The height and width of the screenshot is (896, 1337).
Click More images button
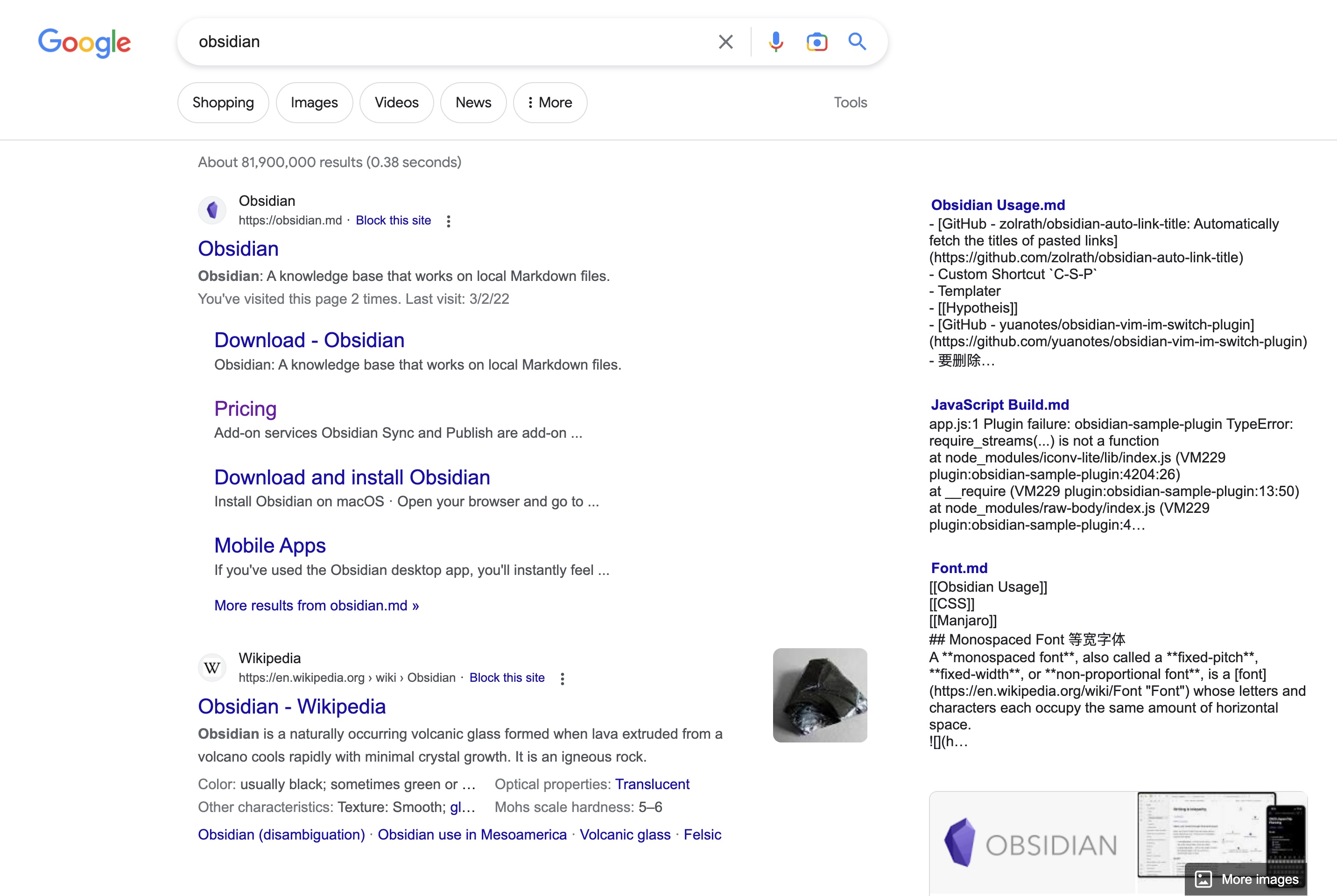1247,879
